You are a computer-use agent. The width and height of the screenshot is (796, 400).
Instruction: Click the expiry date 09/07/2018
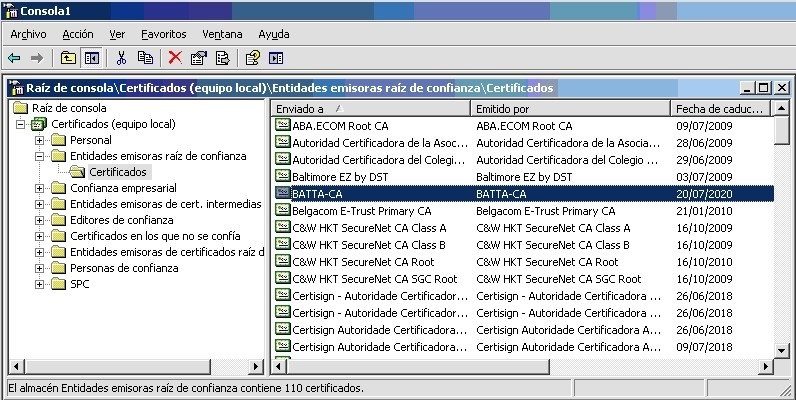[704, 347]
